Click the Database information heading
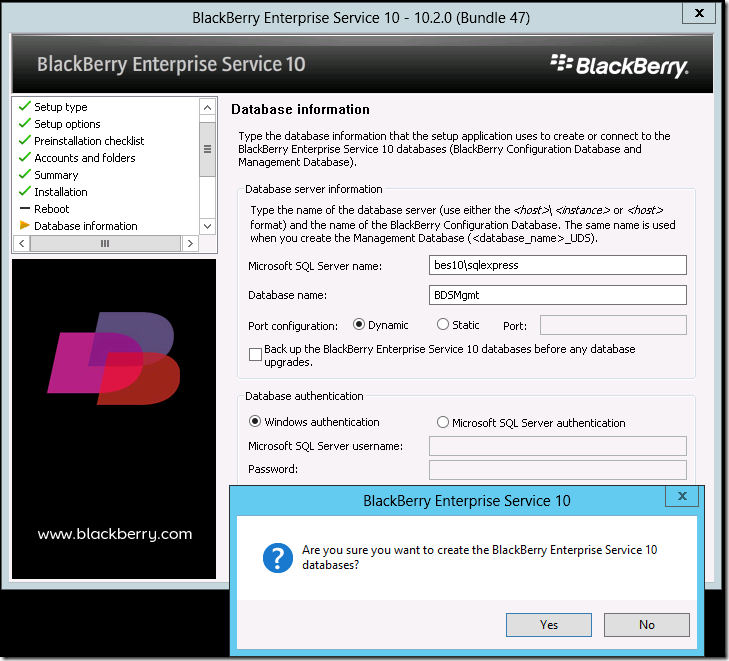 [x=300, y=109]
